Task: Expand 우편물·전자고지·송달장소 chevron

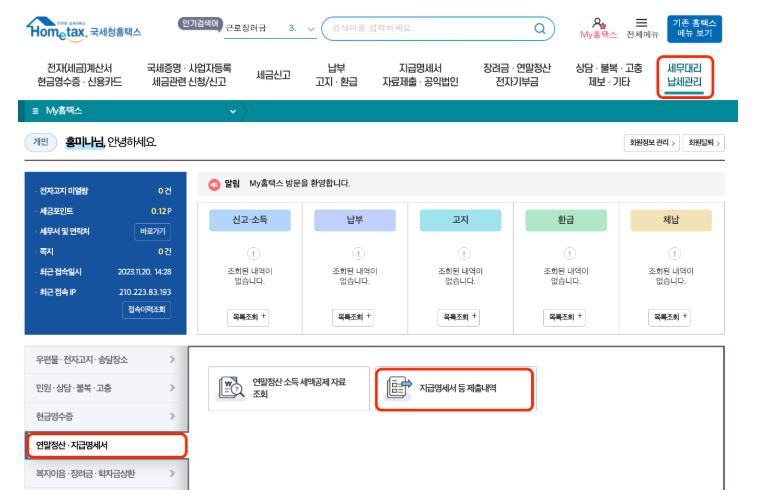Action: [172, 359]
